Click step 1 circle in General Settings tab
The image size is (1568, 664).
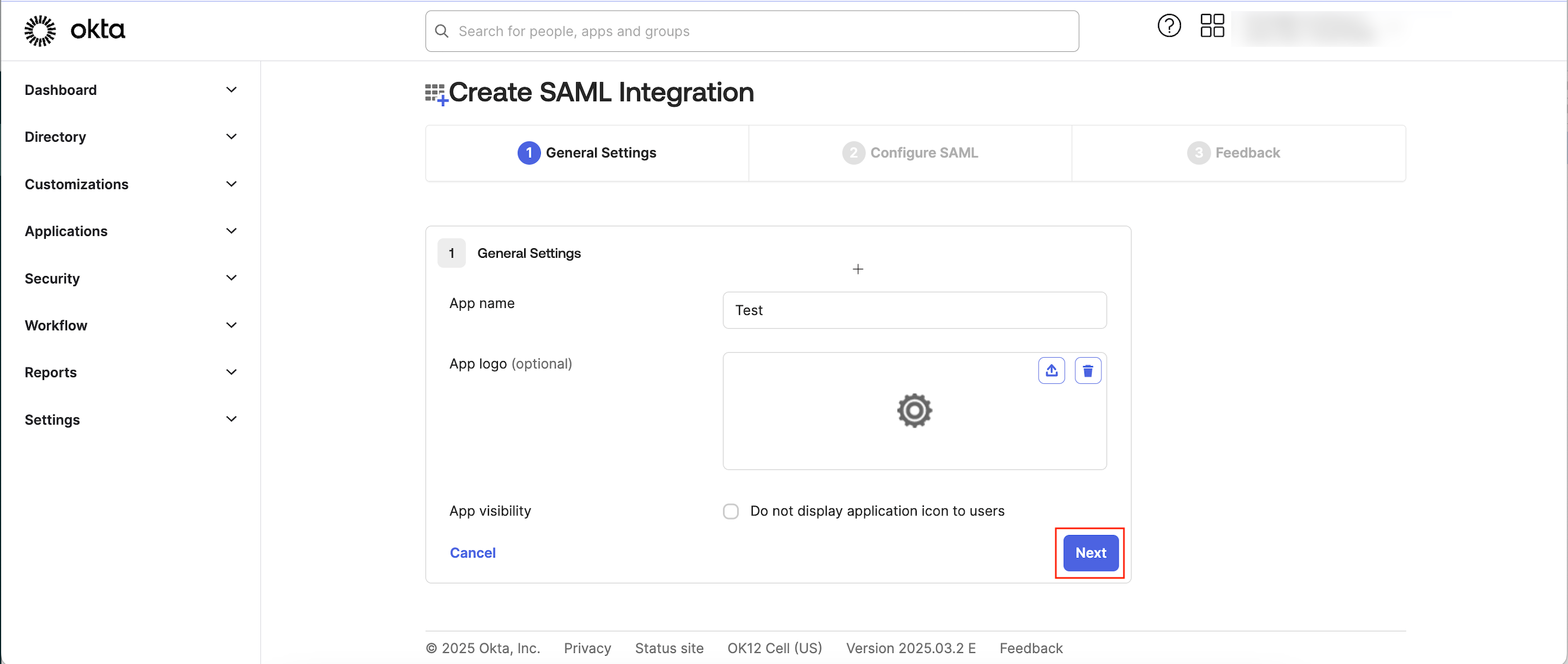tap(529, 153)
